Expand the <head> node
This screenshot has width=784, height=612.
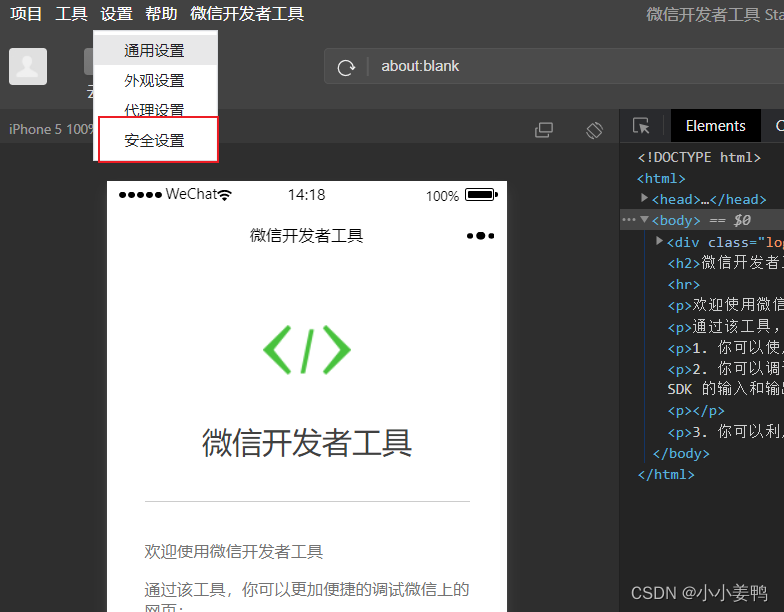tap(644, 198)
